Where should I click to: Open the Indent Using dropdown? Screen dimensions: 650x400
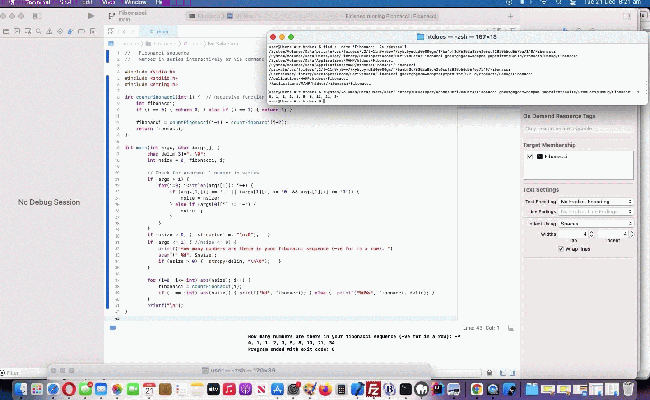(x=595, y=223)
